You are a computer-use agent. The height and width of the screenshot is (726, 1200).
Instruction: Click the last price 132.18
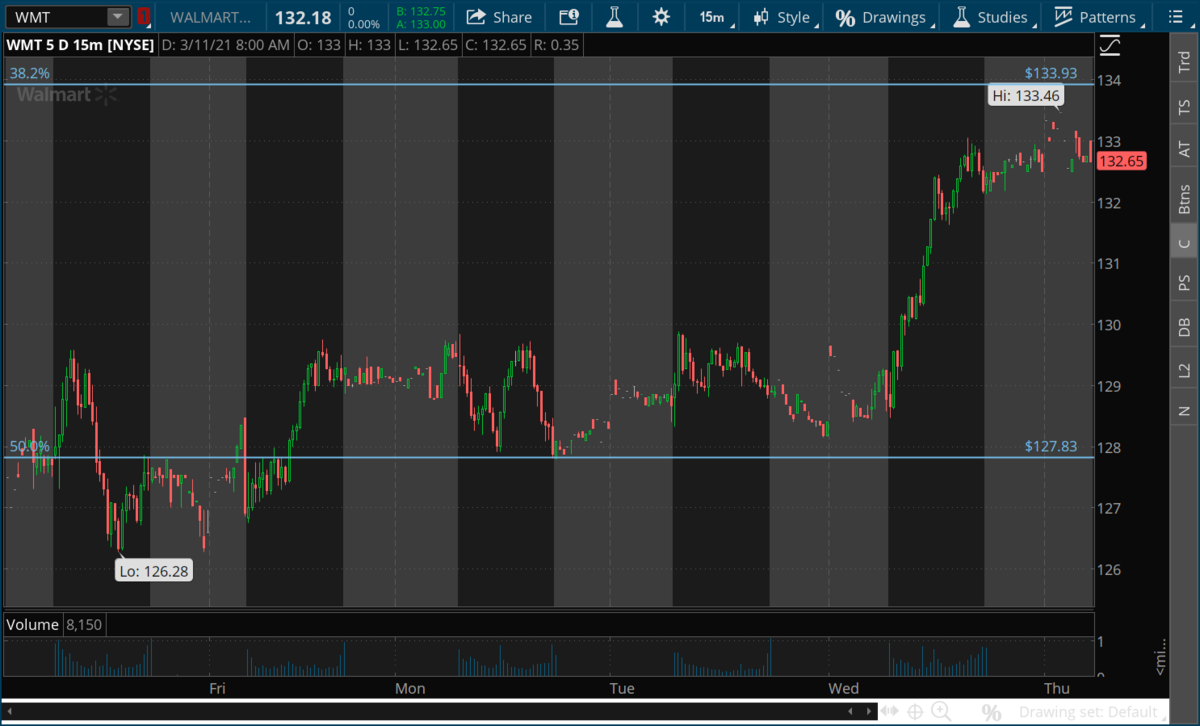pyautogui.click(x=302, y=17)
